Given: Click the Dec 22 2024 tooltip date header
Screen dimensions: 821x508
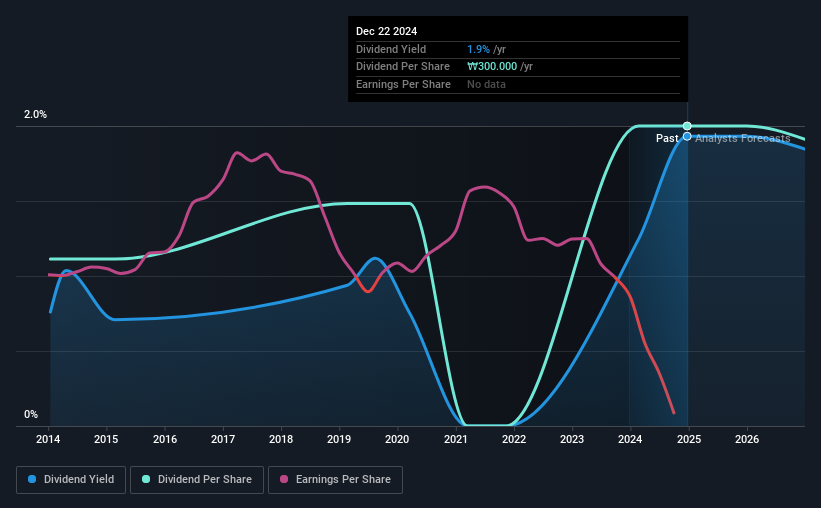Looking at the screenshot, I should [386, 31].
